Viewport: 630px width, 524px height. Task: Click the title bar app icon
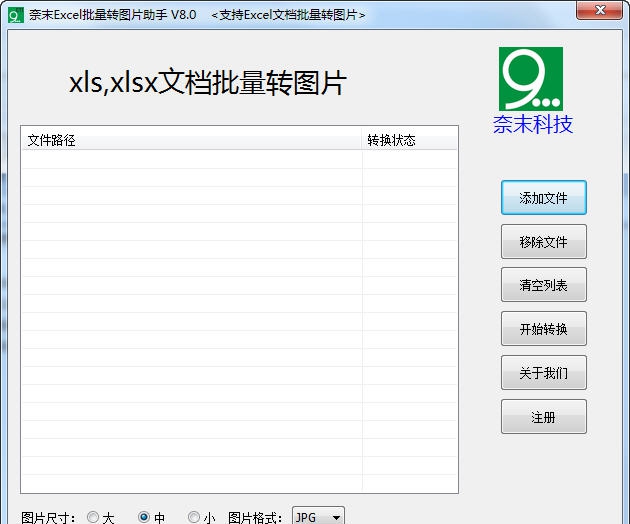pos(16,15)
